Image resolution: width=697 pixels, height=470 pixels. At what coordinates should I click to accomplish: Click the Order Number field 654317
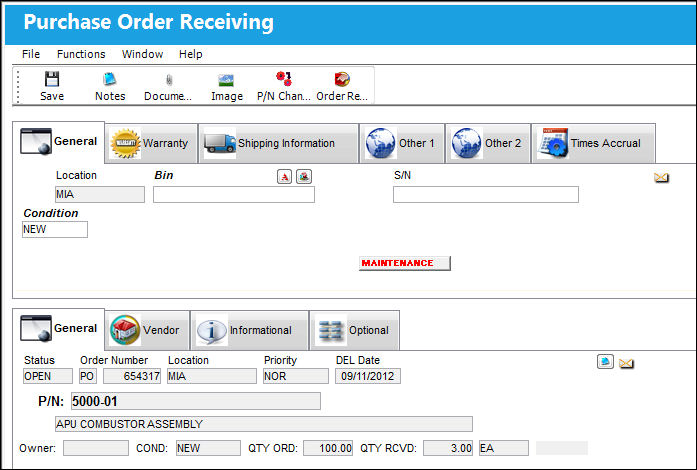point(132,376)
